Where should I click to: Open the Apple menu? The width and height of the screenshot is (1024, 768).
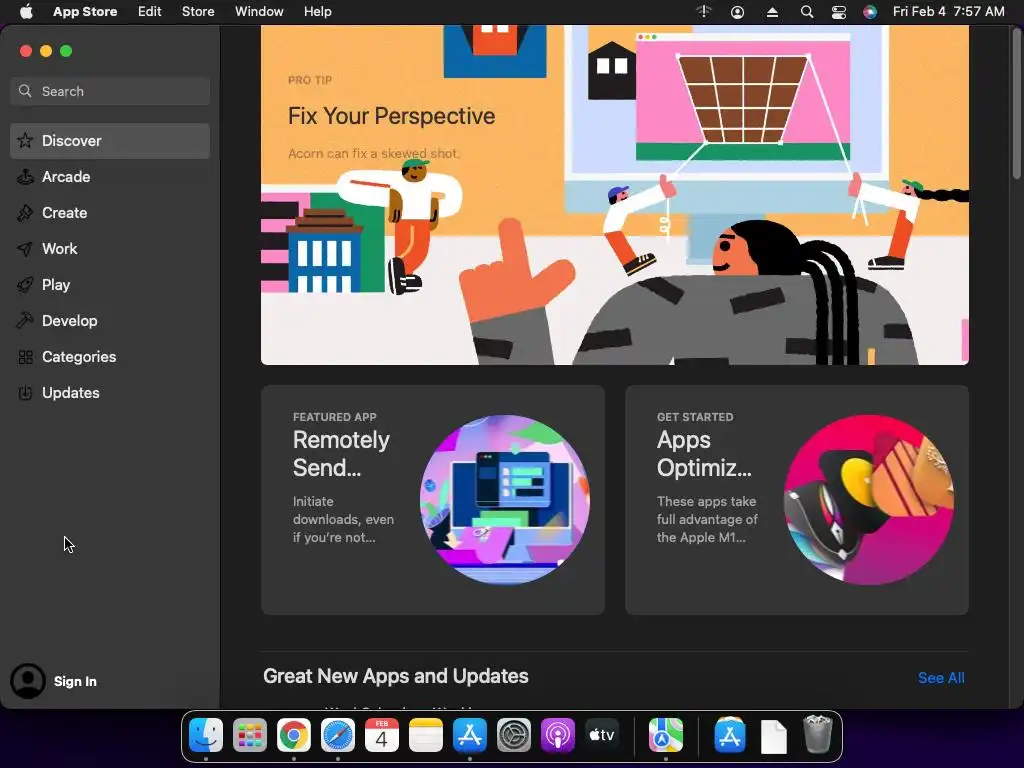(26, 11)
